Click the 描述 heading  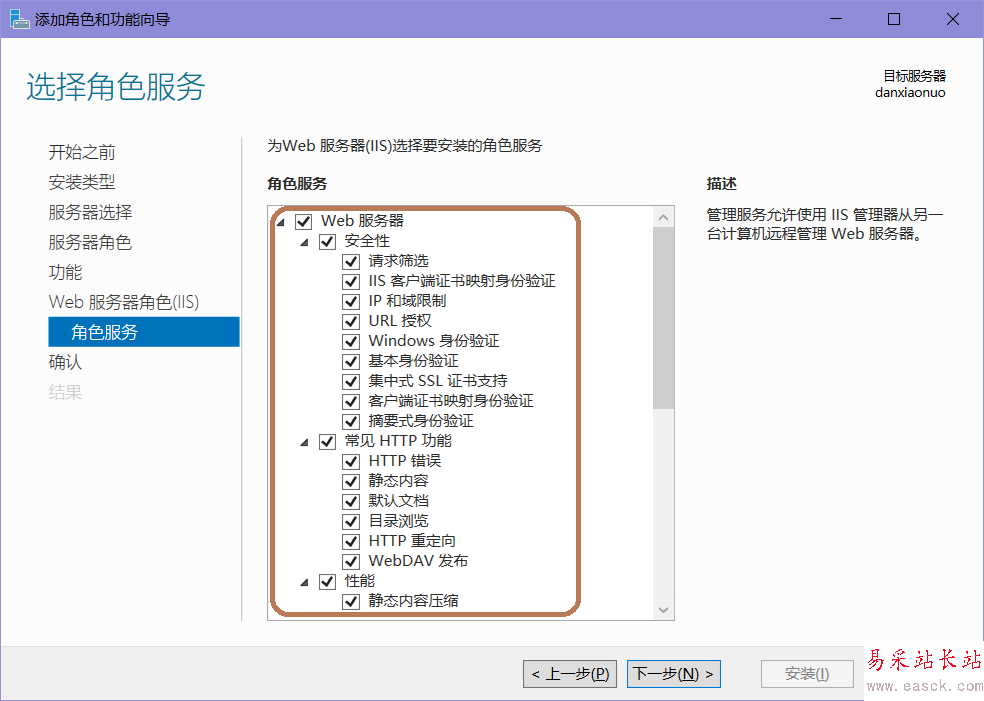(x=721, y=184)
